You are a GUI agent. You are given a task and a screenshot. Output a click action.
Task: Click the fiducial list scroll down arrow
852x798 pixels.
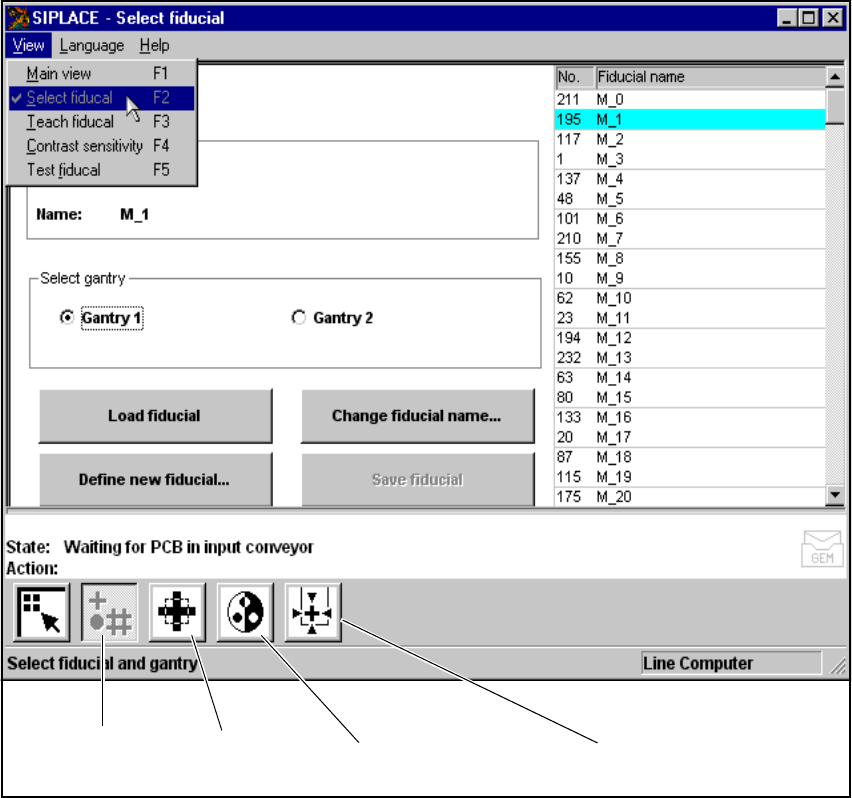pyautogui.click(x=835, y=495)
